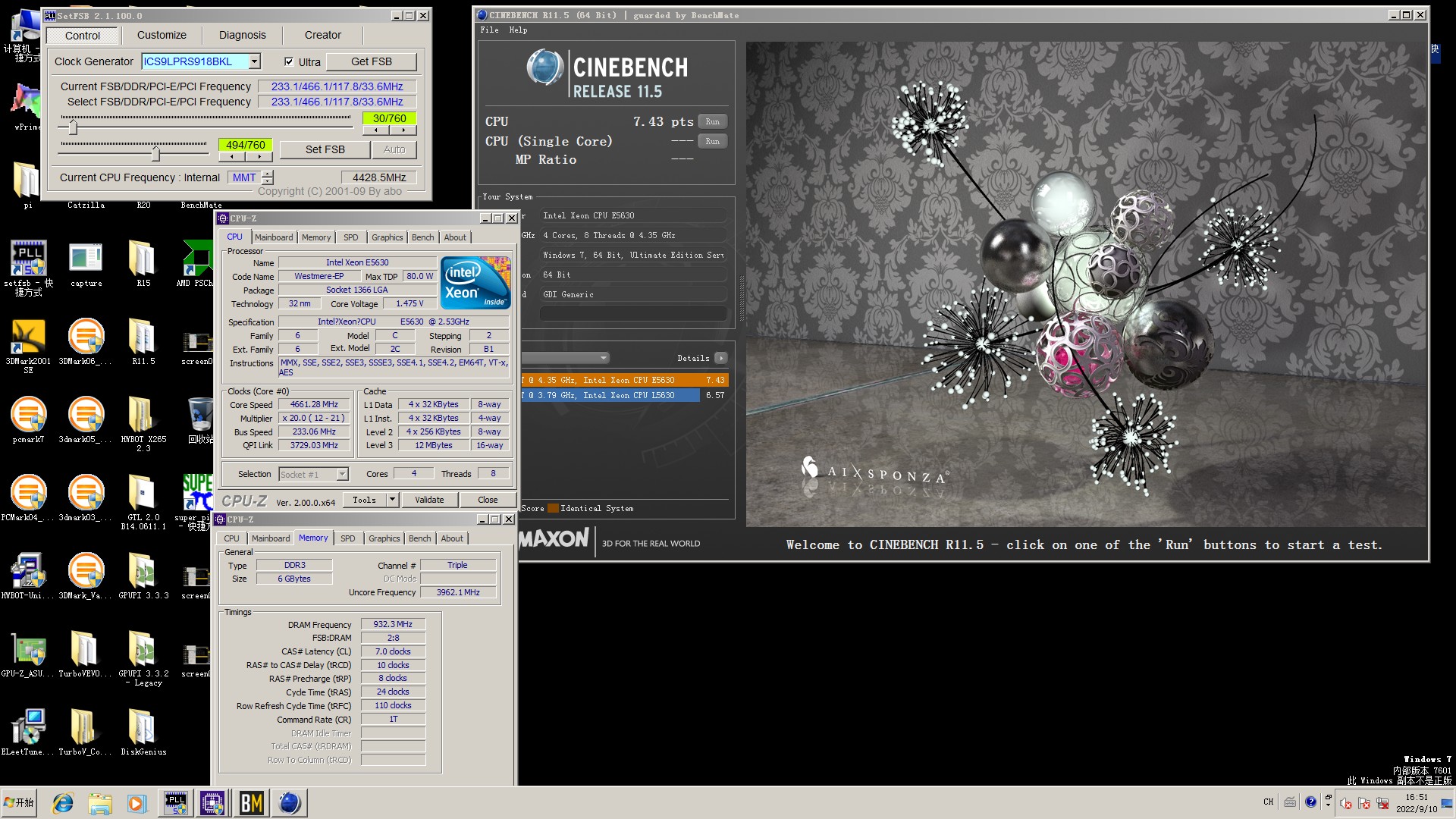Viewport: 1456px width, 819px height.
Task: Expand the Cinebench ranking dropdown
Action: pyautogui.click(x=604, y=358)
